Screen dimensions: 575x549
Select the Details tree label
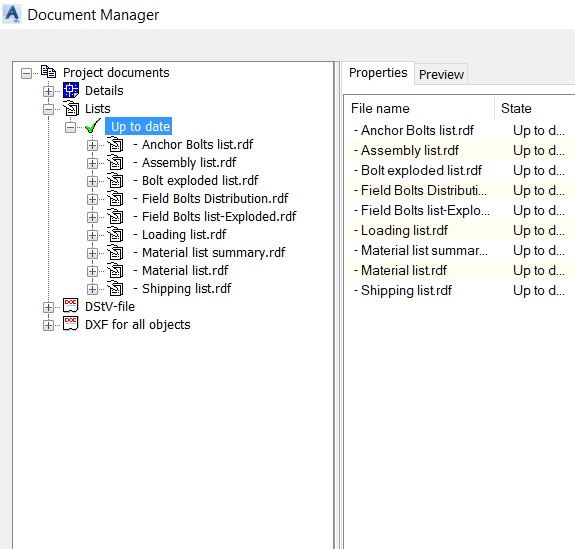click(x=104, y=91)
